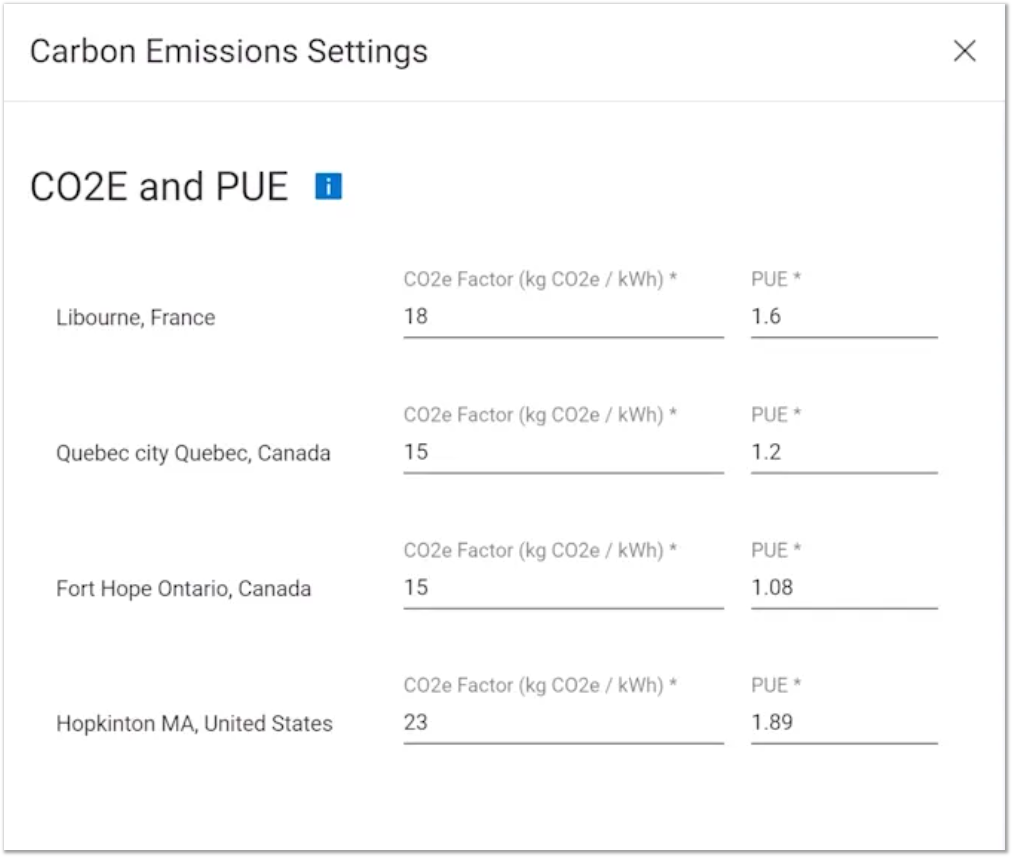Click the Carbon Emissions Settings dialog title
The width and height of the screenshot is (1015, 858).
click(x=229, y=52)
